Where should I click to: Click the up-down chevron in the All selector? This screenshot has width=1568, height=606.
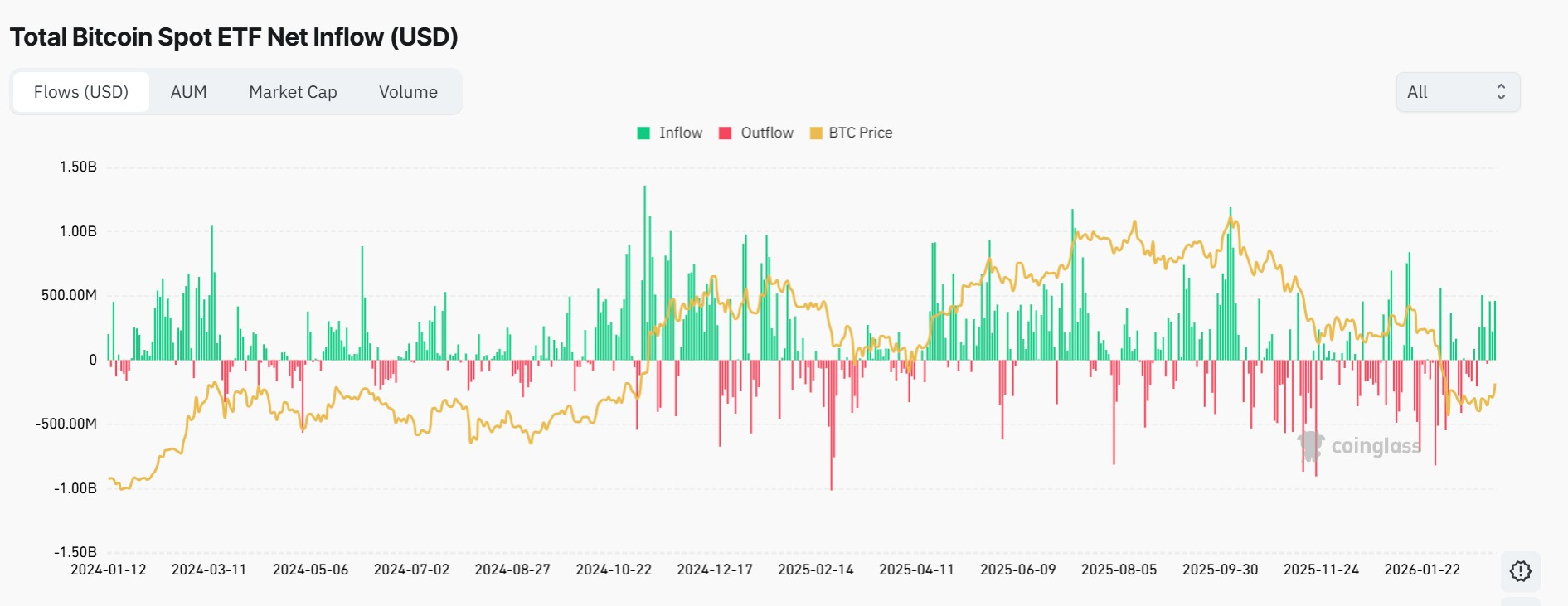(x=1500, y=92)
